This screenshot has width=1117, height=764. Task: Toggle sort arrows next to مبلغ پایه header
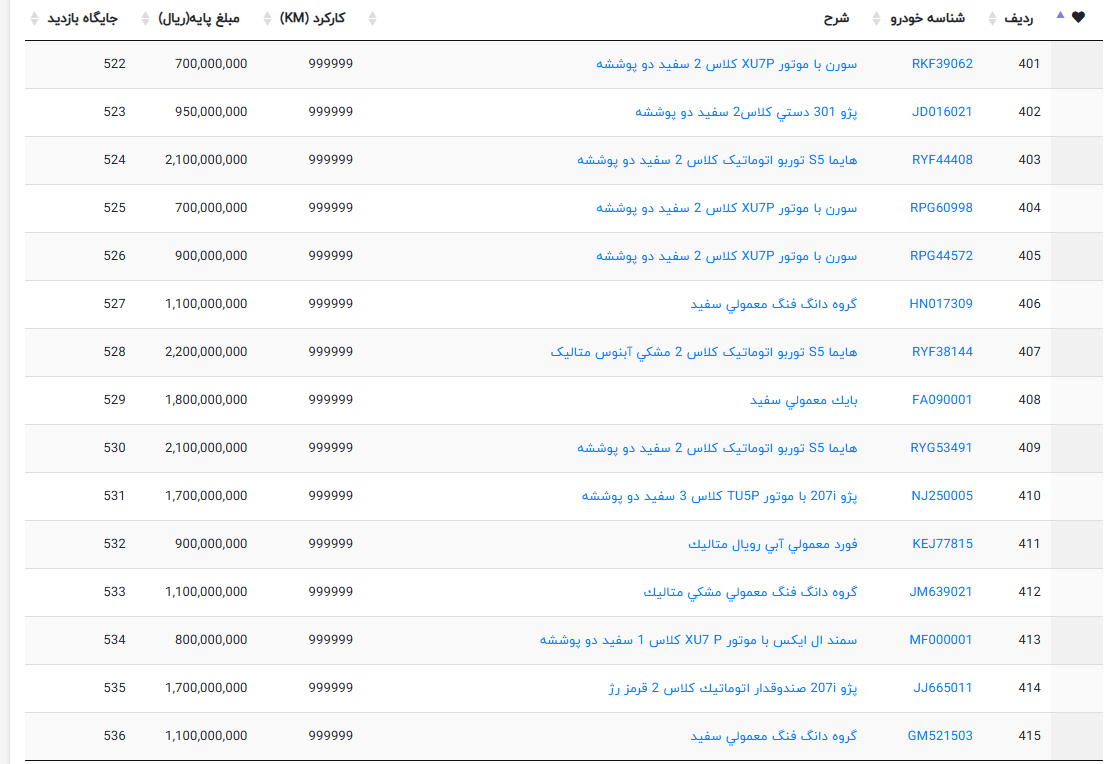click(x=145, y=19)
